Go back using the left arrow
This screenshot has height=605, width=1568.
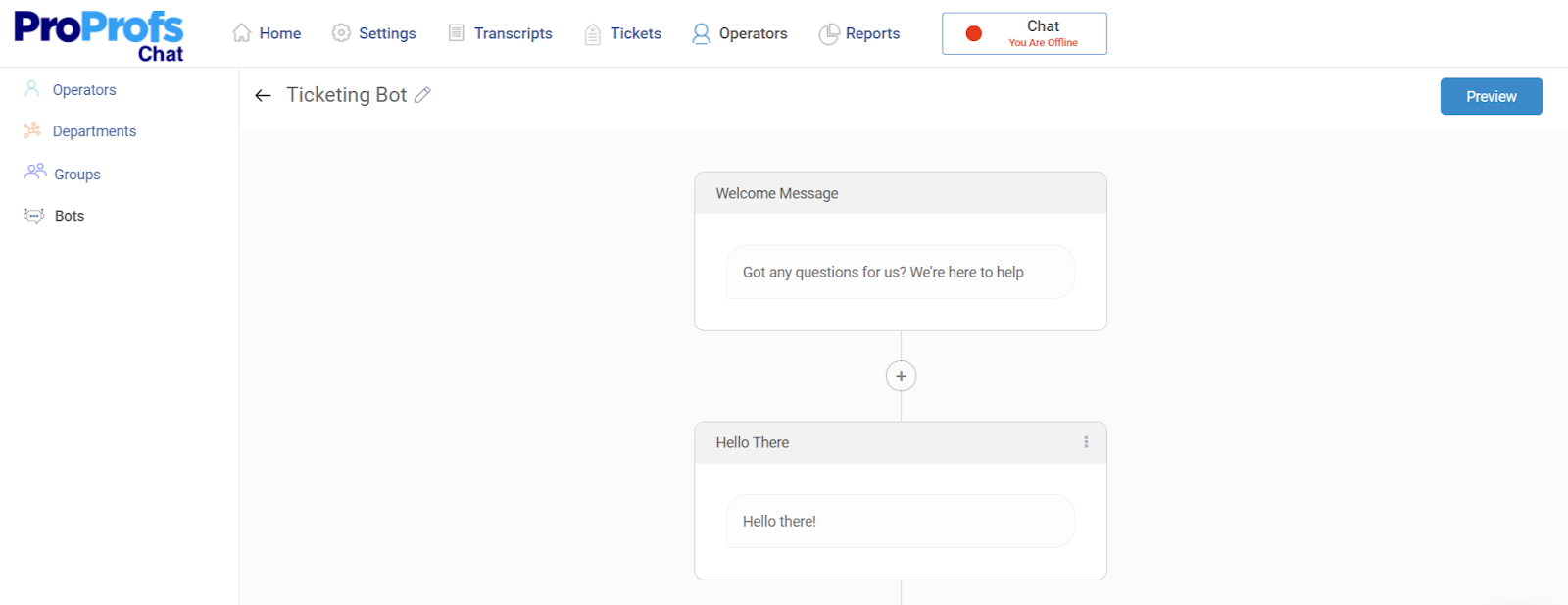[263, 95]
